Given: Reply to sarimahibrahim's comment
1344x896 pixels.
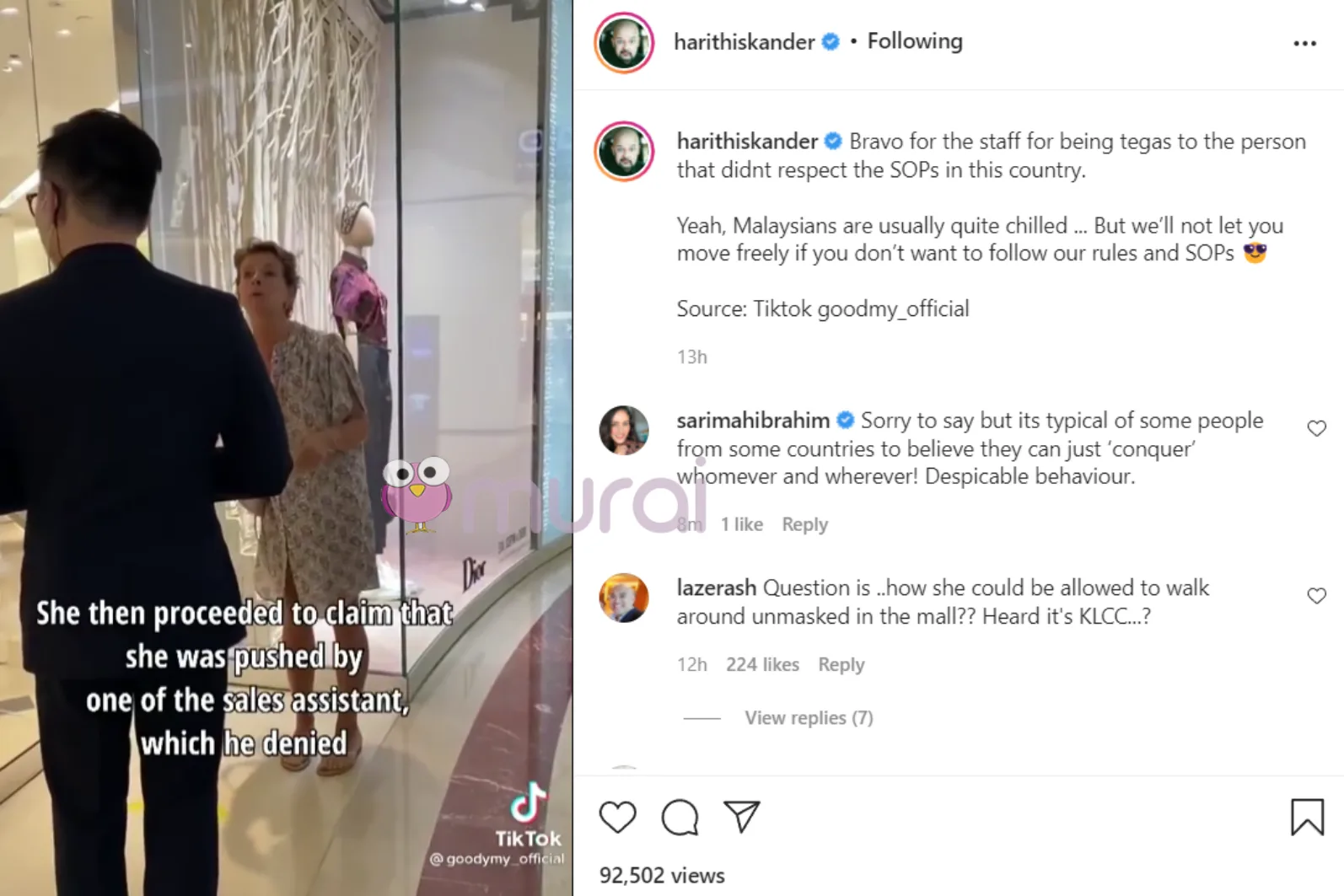Looking at the screenshot, I should click(x=804, y=524).
